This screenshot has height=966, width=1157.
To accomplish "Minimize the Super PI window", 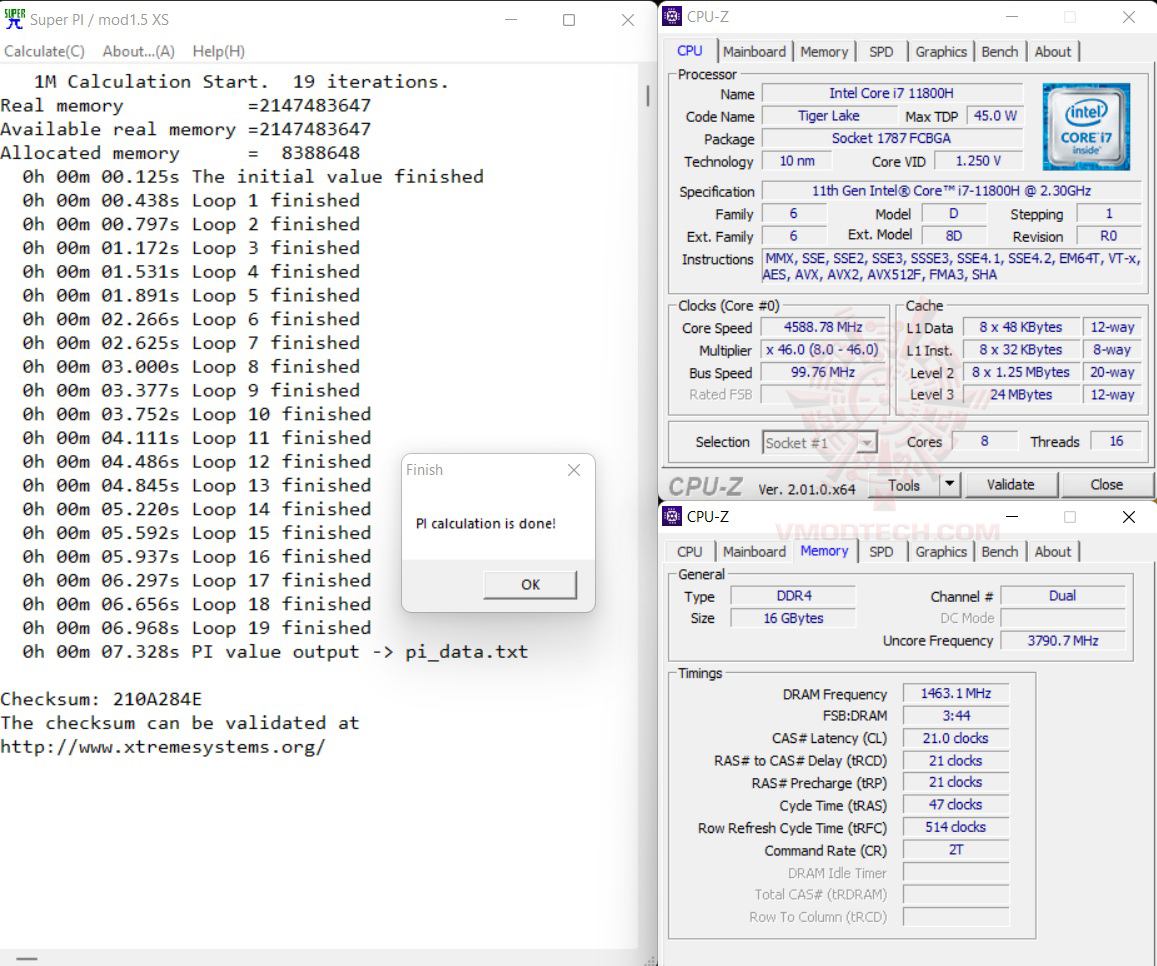I will [511, 20].
